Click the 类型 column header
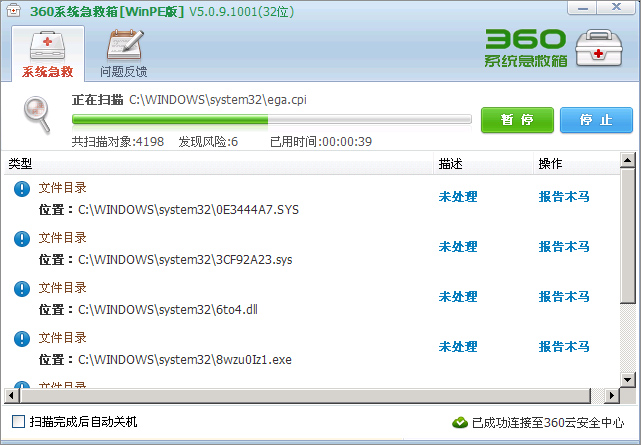641x445 pixels. 219,164
